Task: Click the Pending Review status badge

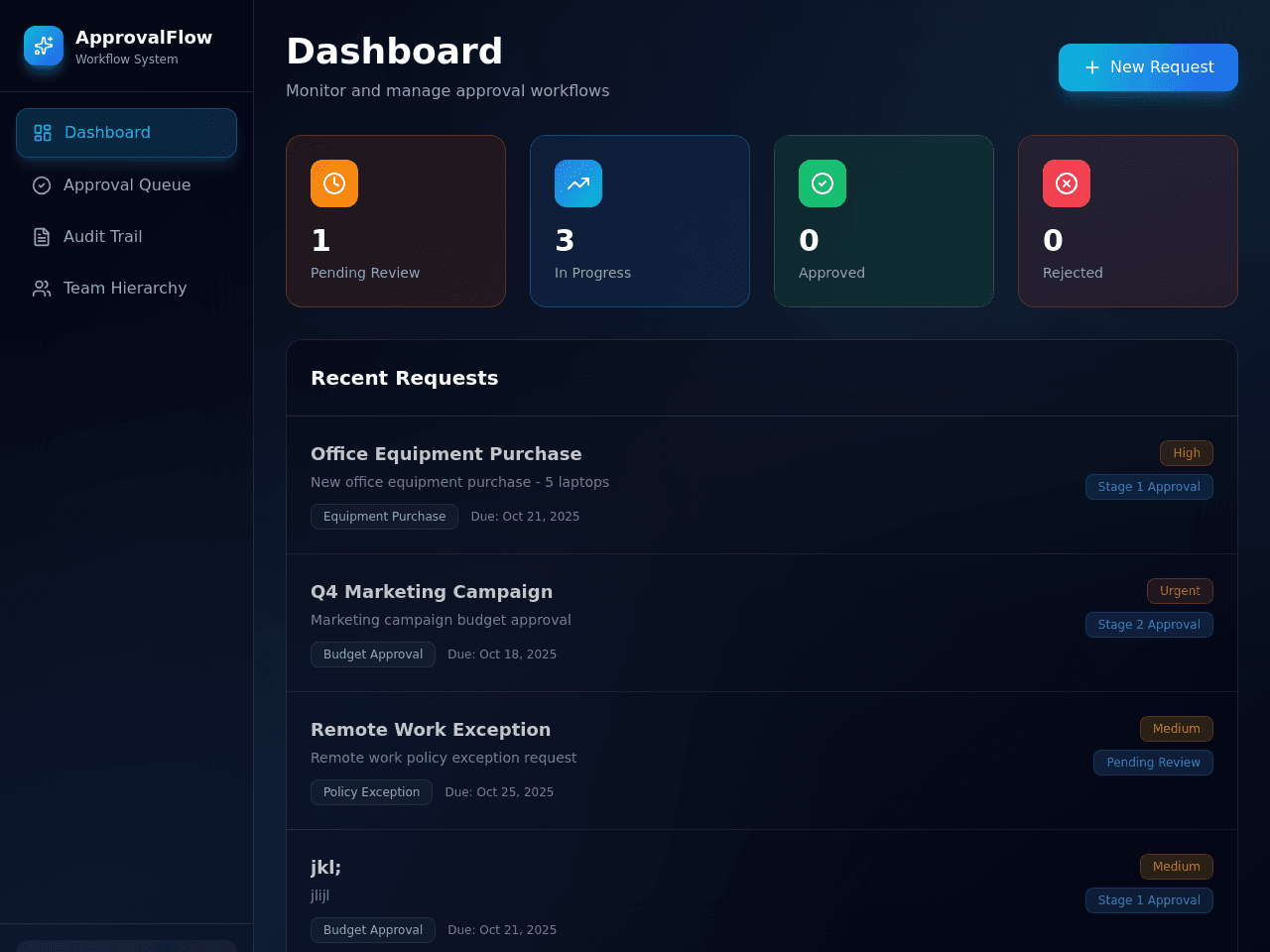Action: coord(1153,763)
